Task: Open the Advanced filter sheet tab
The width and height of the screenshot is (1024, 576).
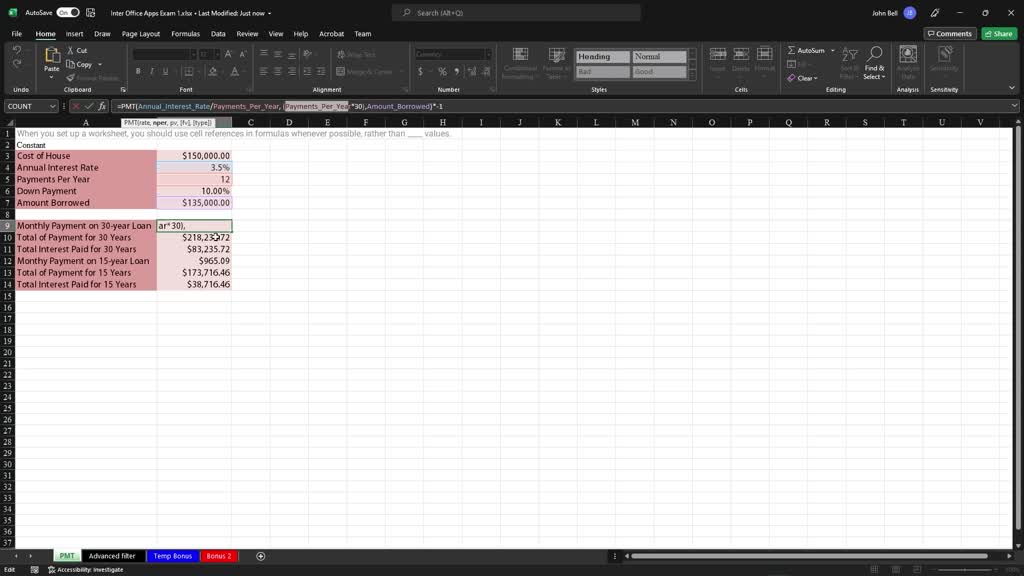Action: click(x=112, y=556)
